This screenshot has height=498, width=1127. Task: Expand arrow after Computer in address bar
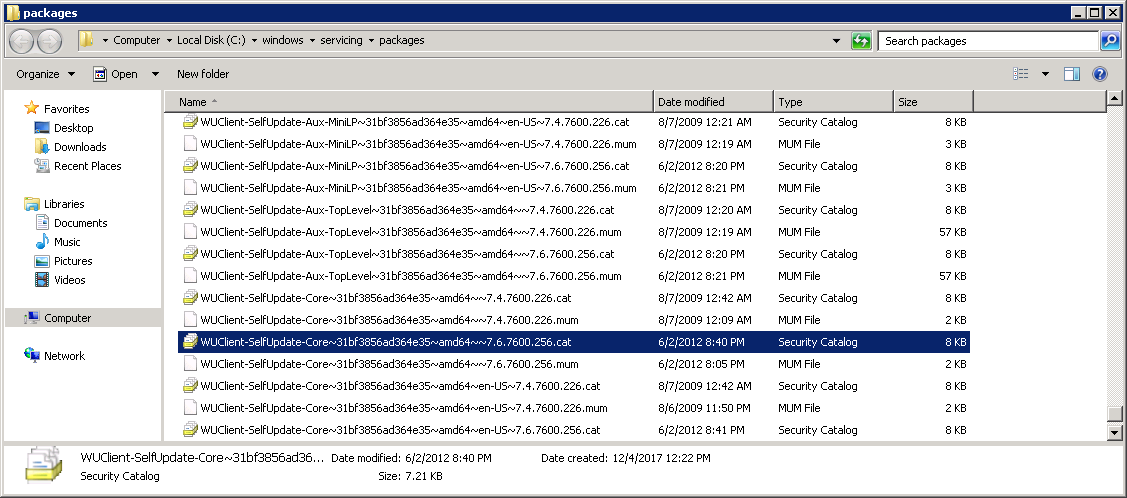[x=170, y=40]
